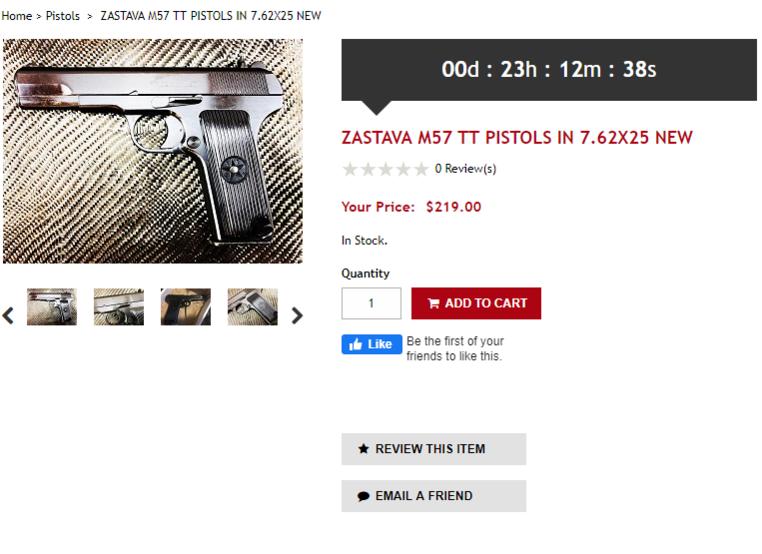Select the second gallery thumbnail
Viewport: 762px width, 554px height.
119,307
